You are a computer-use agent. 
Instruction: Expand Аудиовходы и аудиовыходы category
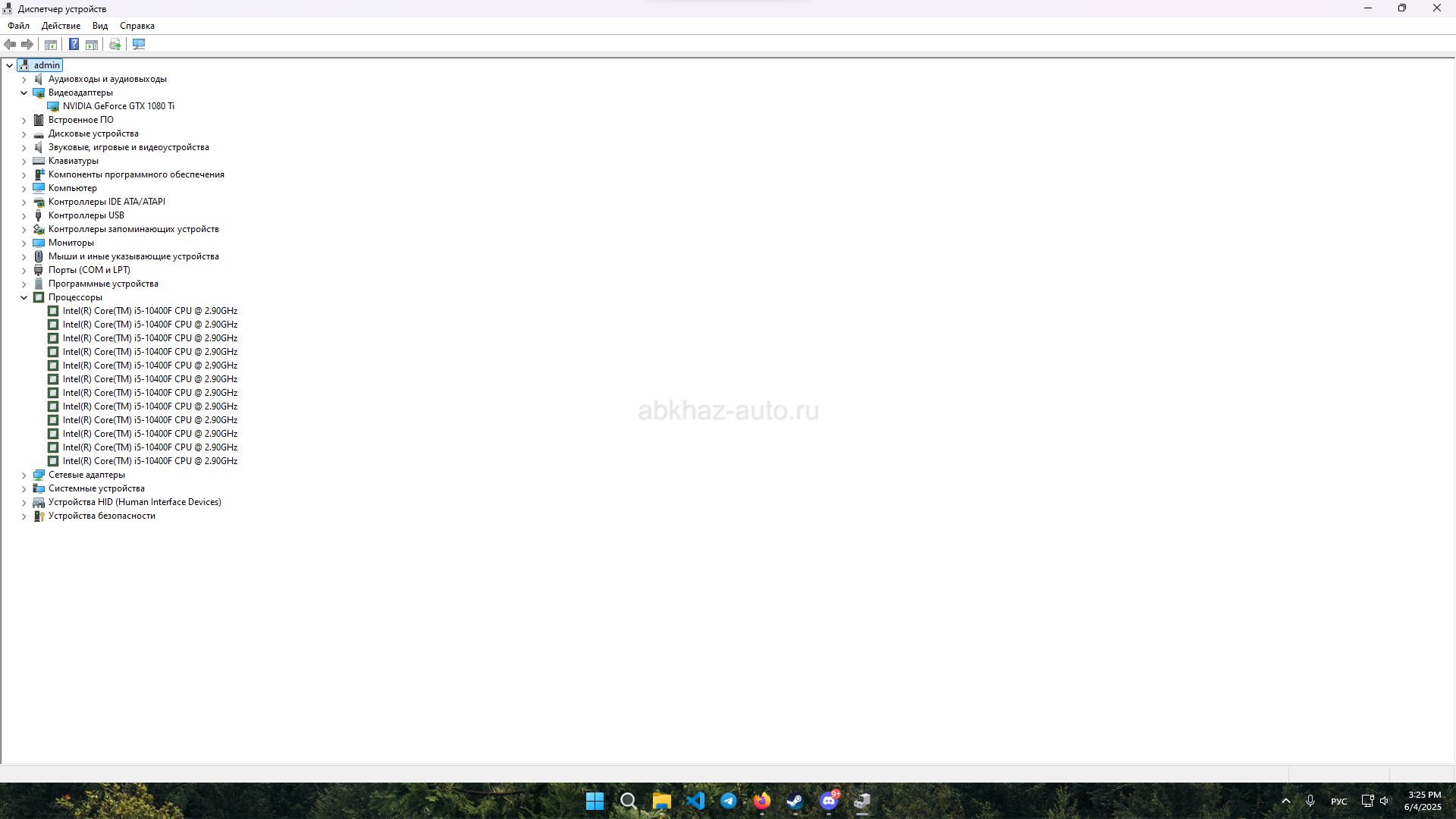tap(24, 79)
